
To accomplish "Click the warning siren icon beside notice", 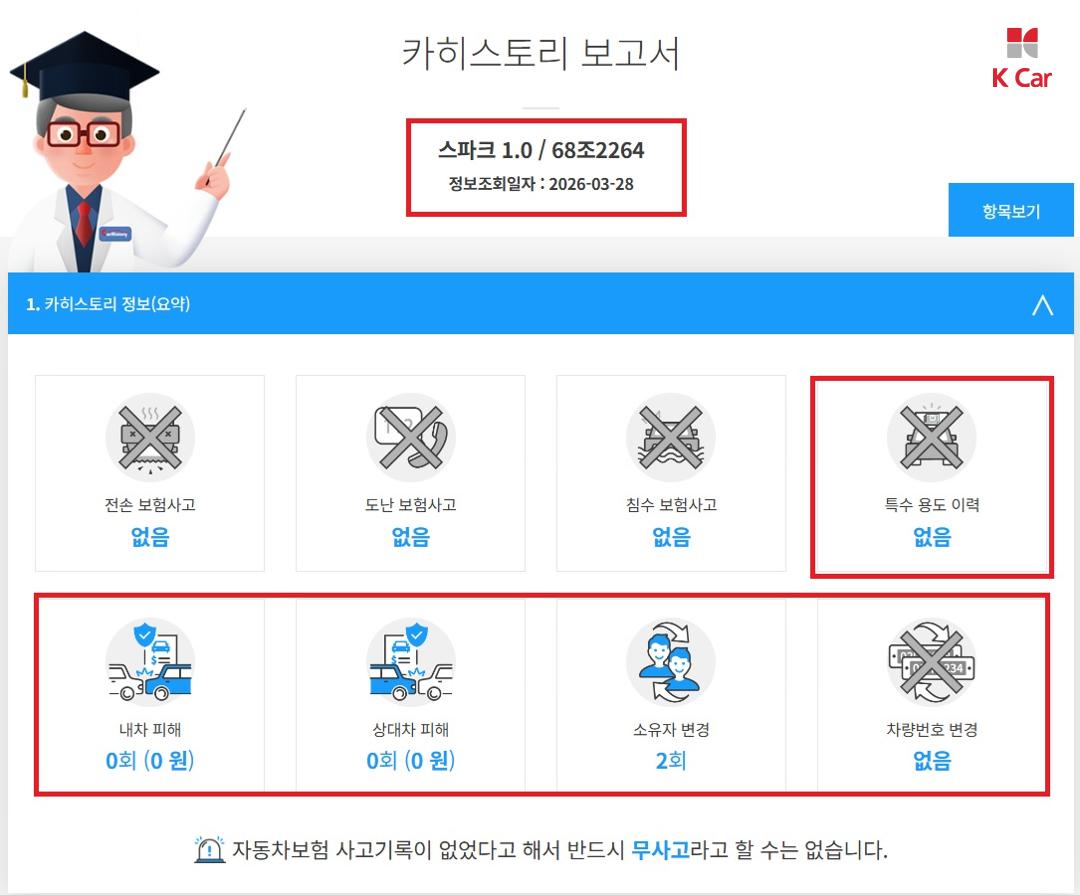I will coord(209,850).
